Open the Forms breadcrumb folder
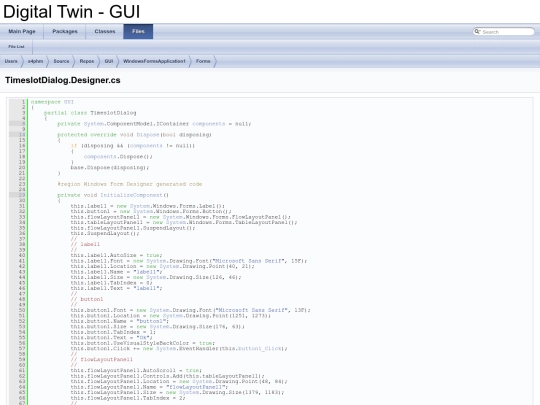 click(203, 61)
